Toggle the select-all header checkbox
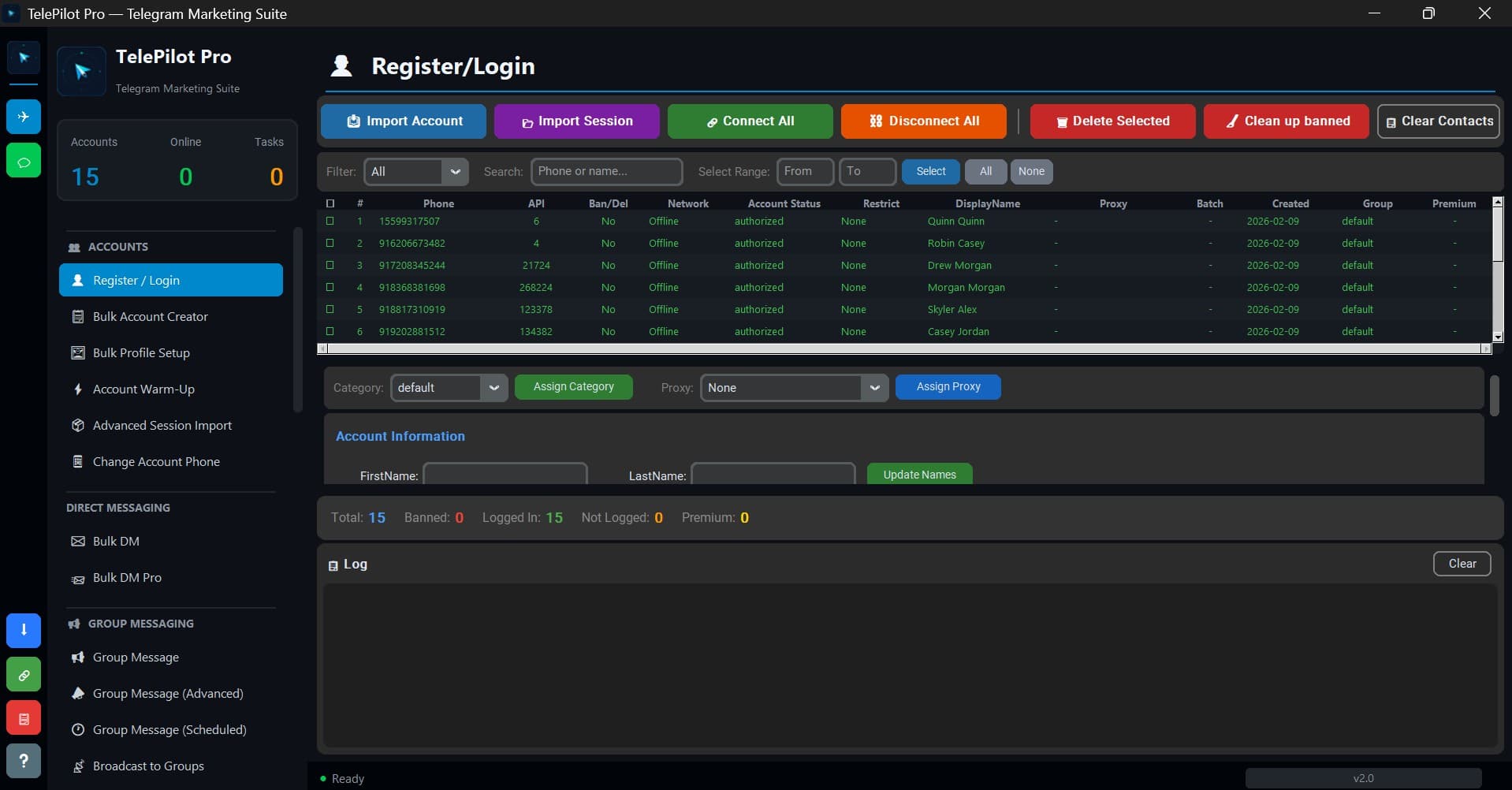Viewport: 1512px width, 790px height. 330,203
